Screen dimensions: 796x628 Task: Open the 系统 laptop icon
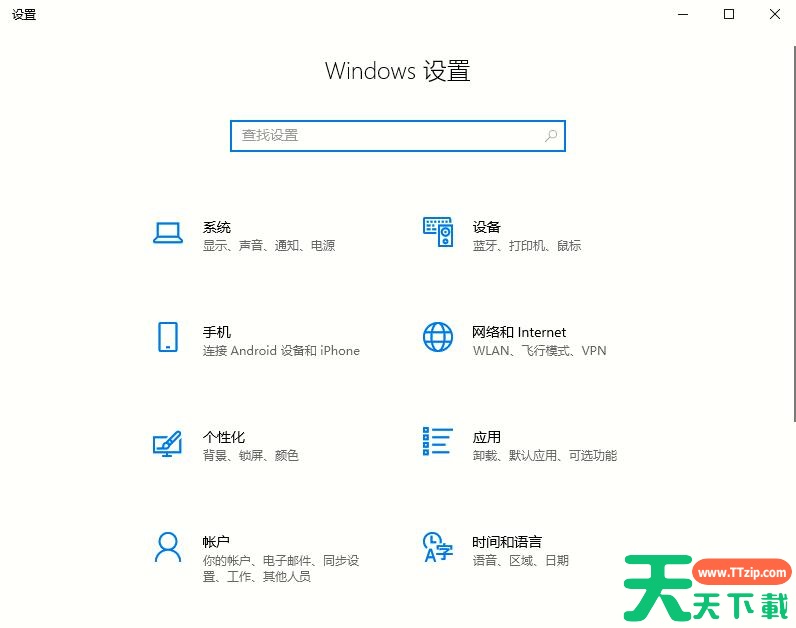tap(168, 234)
